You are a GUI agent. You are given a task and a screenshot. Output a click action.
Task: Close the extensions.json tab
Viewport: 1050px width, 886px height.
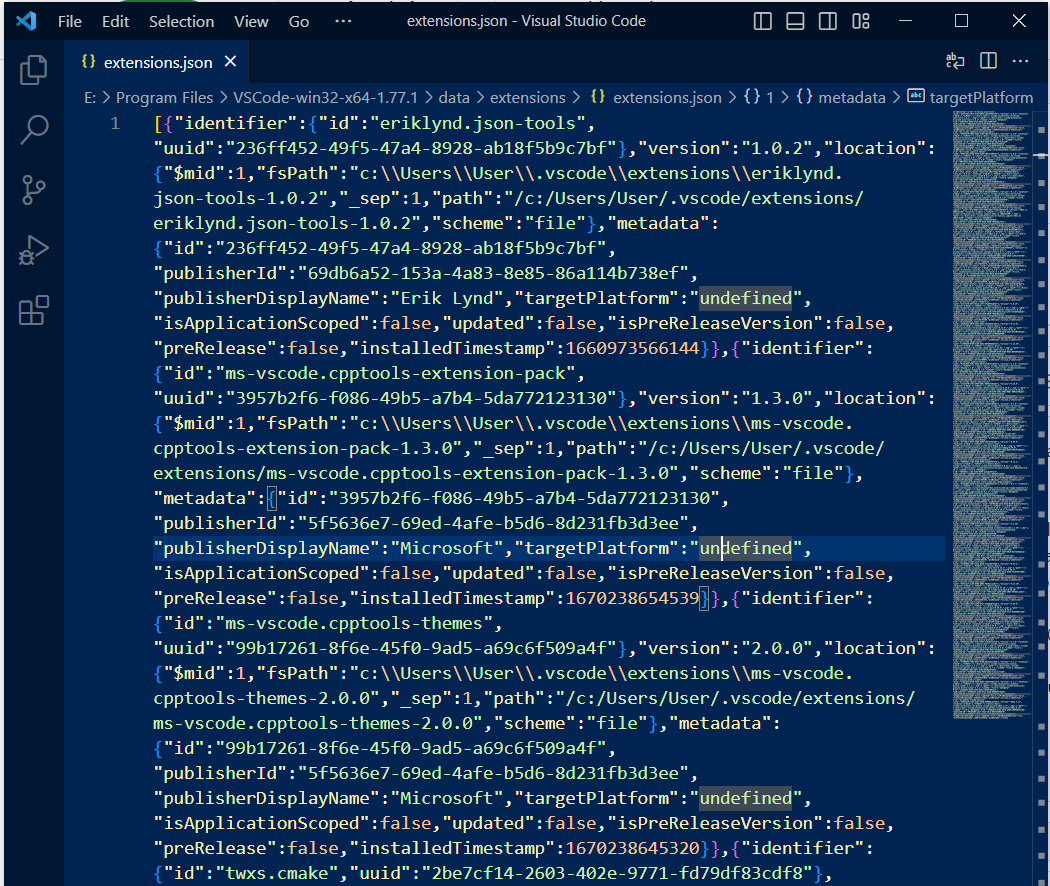pos(230,61)
